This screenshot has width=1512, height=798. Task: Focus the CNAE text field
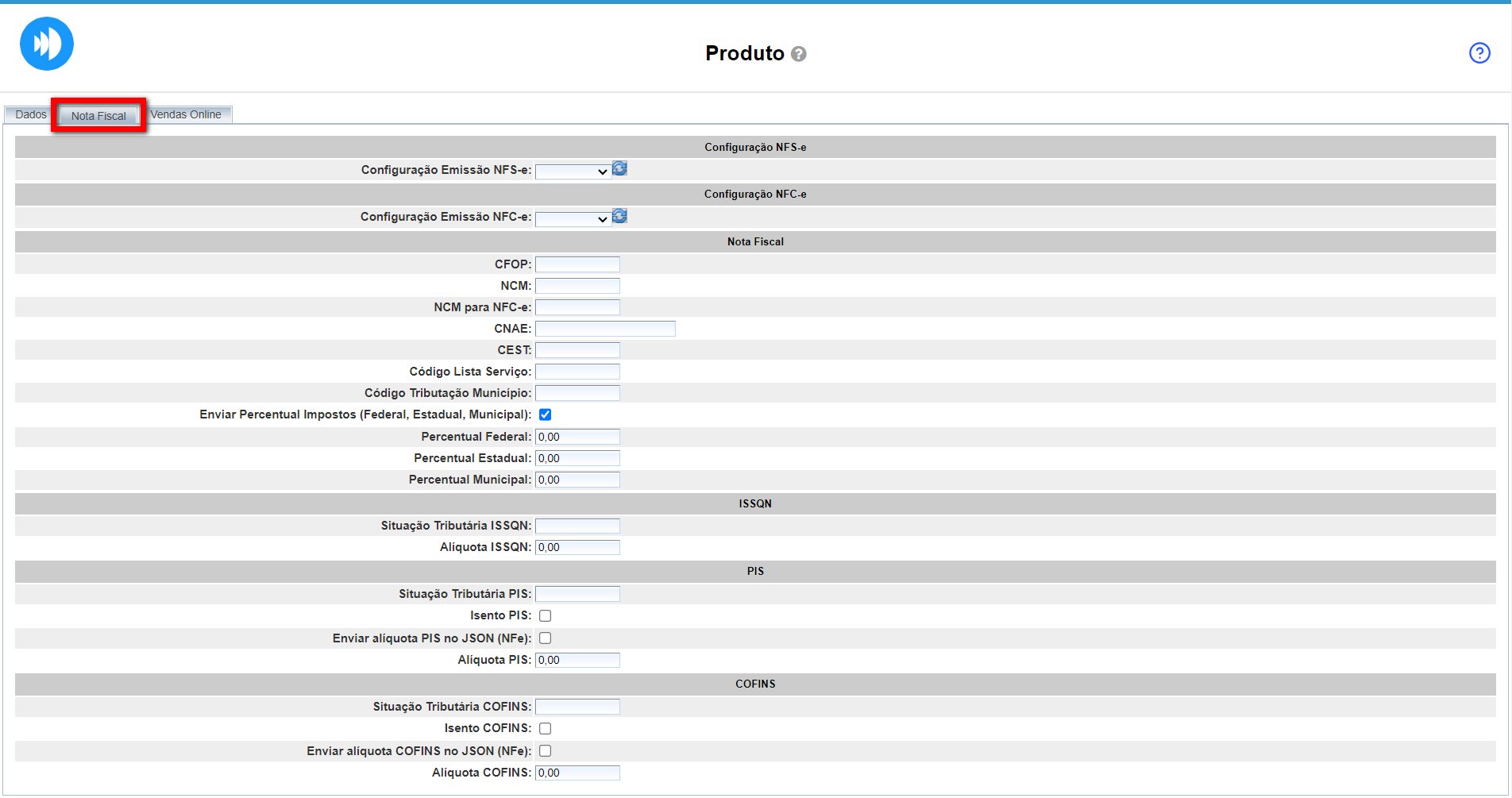click(x=605, y=329)
